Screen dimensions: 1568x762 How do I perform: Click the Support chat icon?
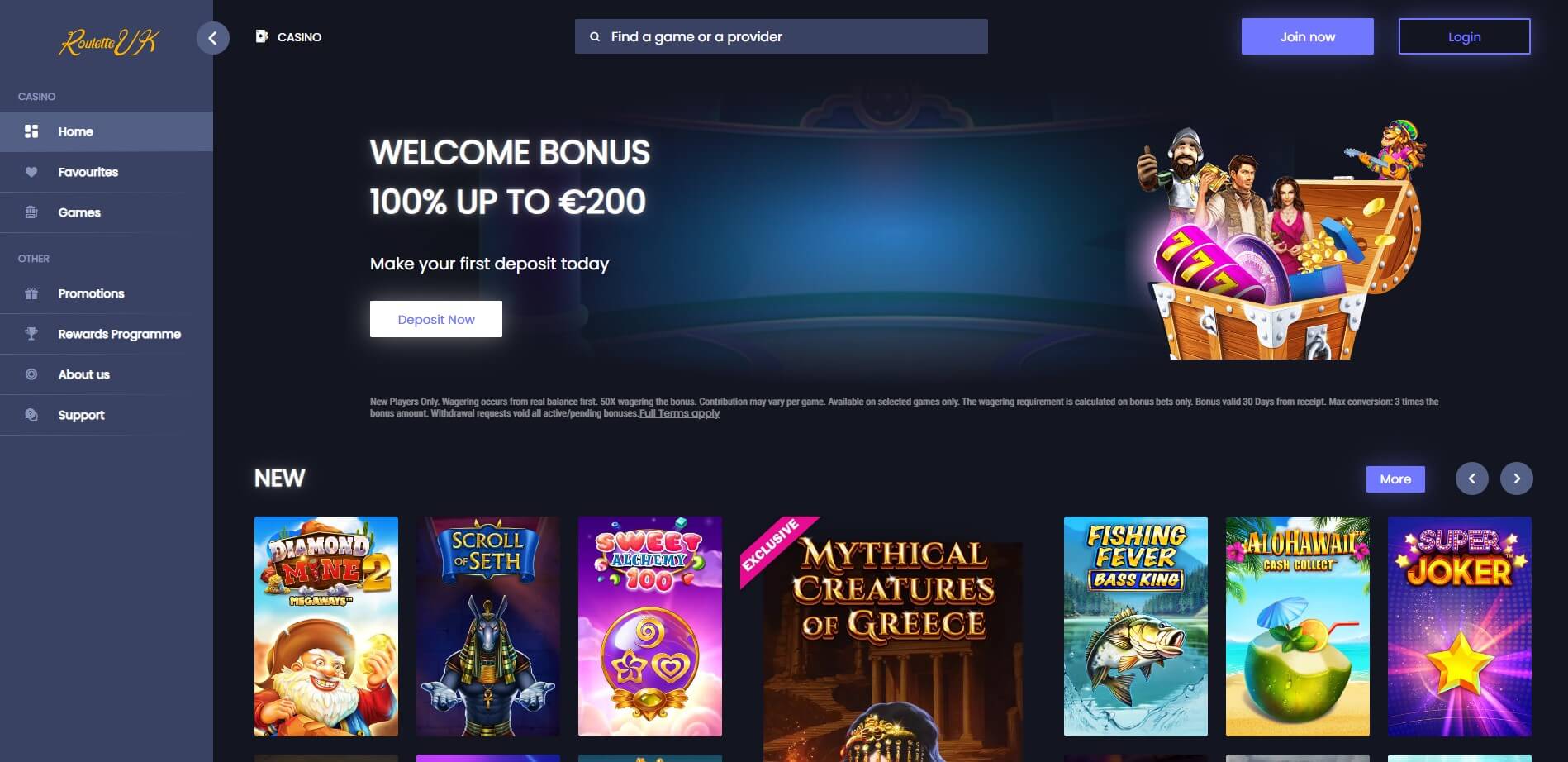tap(31, 415)
